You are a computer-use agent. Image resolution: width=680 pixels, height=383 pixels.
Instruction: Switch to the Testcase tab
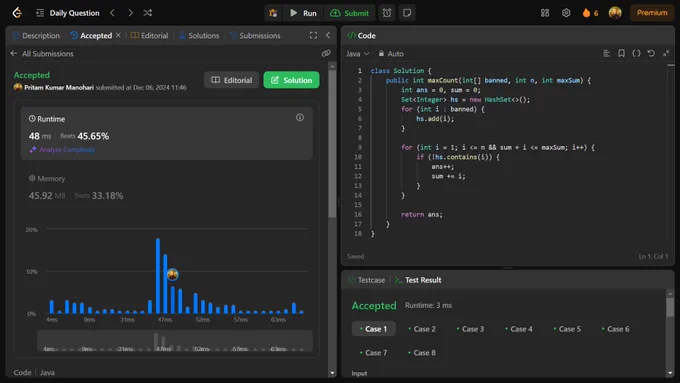(366, 280)
